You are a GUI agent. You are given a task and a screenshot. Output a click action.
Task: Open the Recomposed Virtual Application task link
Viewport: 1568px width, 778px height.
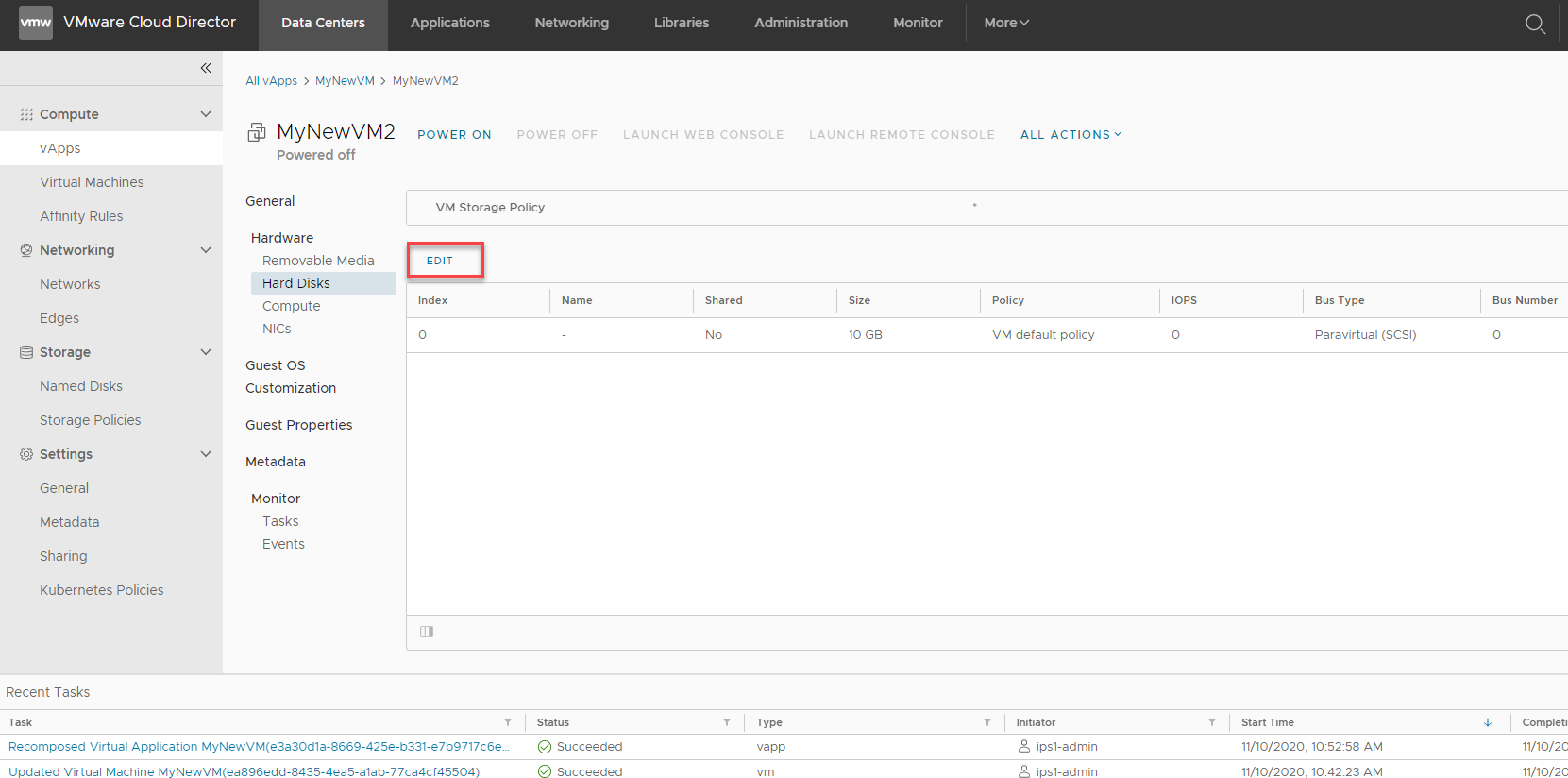pyautogui.click(x=259, y=747)
